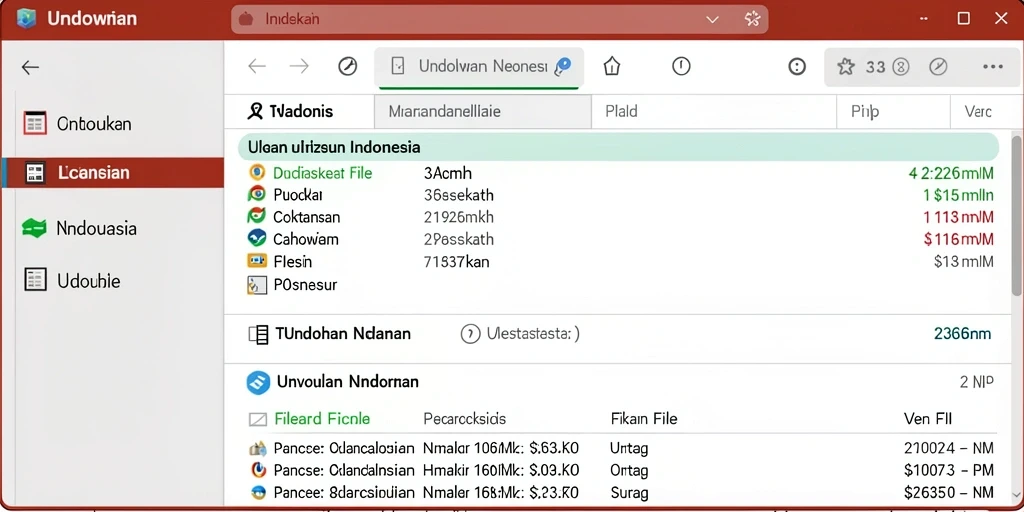Select the Cahowam row
1024x512 pixels.
pyautogui.click(x=620, y=239)
